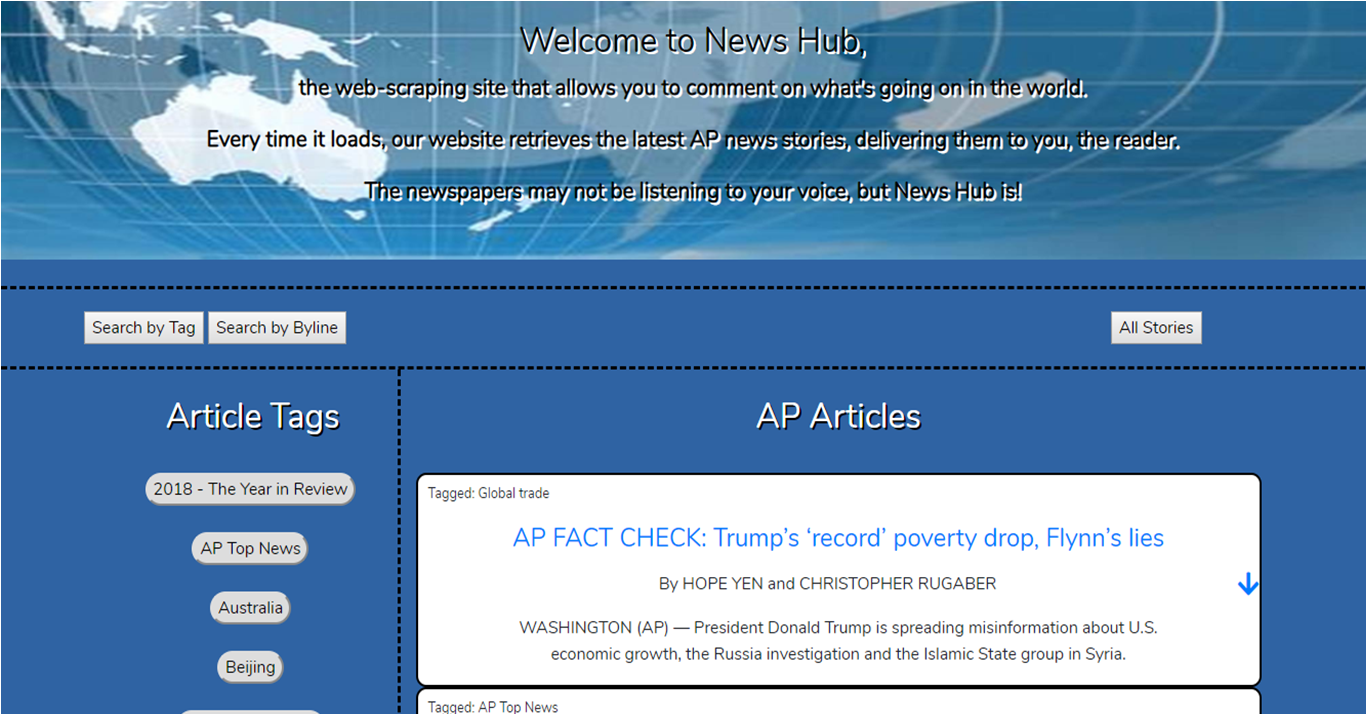
Task: Select the '2018 - The Year in Review' tag
Action: (250, 489)
